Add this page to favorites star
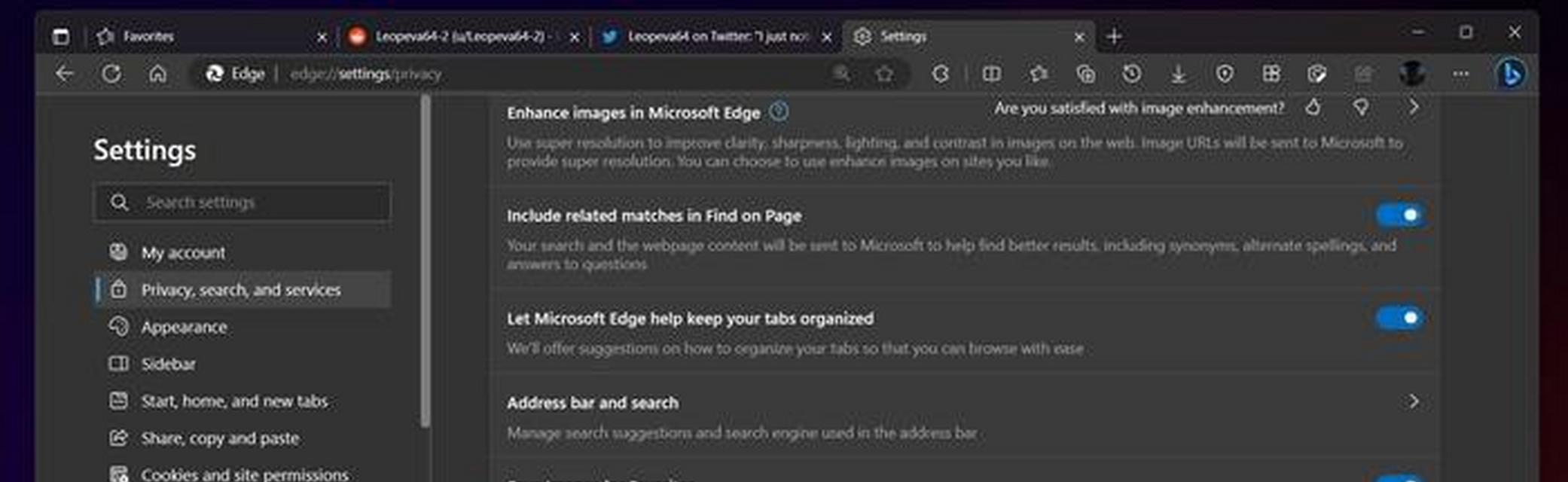This screenshot has height=482, width=1568. [x=885, y=74]
